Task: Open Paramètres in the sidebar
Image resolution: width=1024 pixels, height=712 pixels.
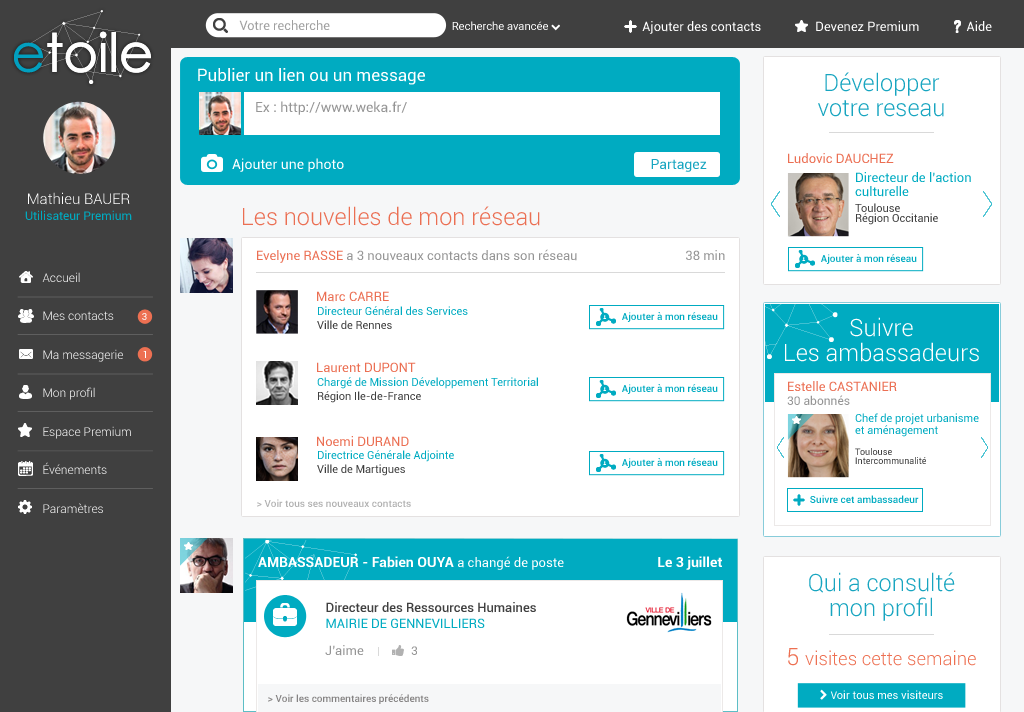Action: click(72, 509)
